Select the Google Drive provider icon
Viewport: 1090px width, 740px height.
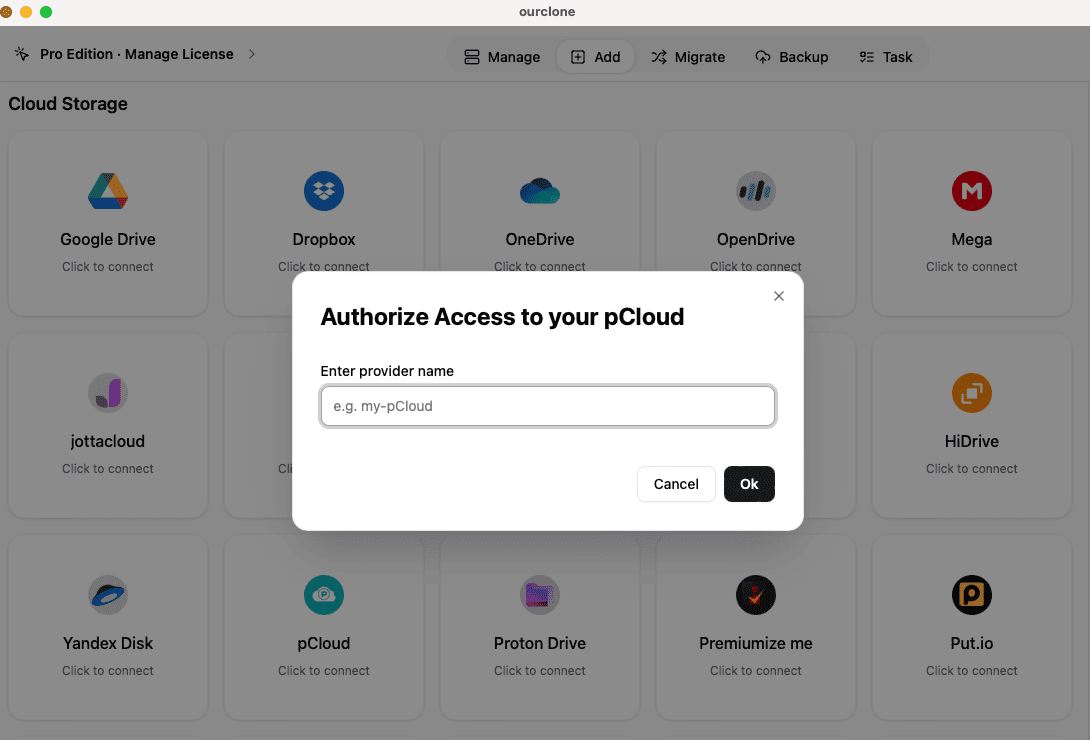[x=107, y=191]
